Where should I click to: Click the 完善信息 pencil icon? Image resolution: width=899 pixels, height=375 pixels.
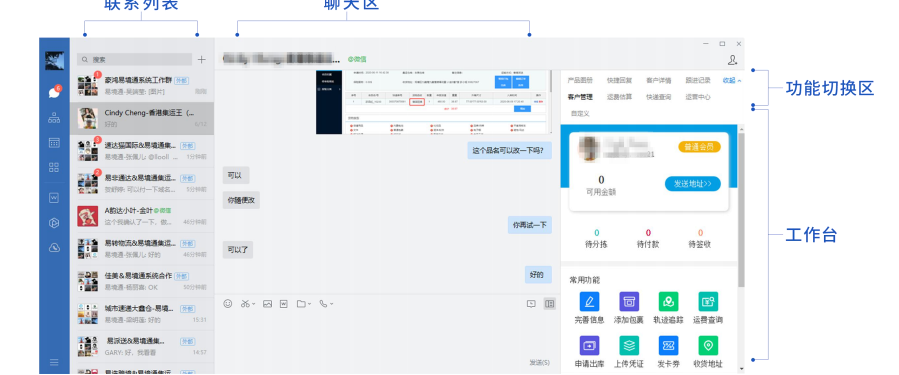click(x=589, y=302)
